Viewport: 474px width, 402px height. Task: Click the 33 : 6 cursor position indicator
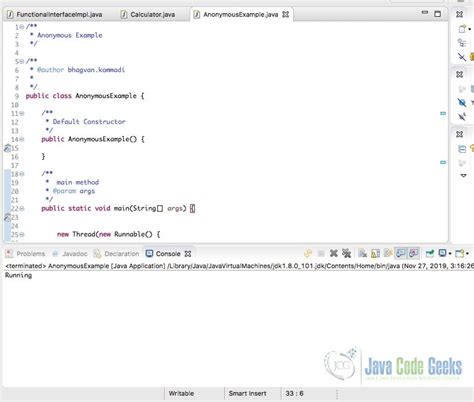click(294, 393)
